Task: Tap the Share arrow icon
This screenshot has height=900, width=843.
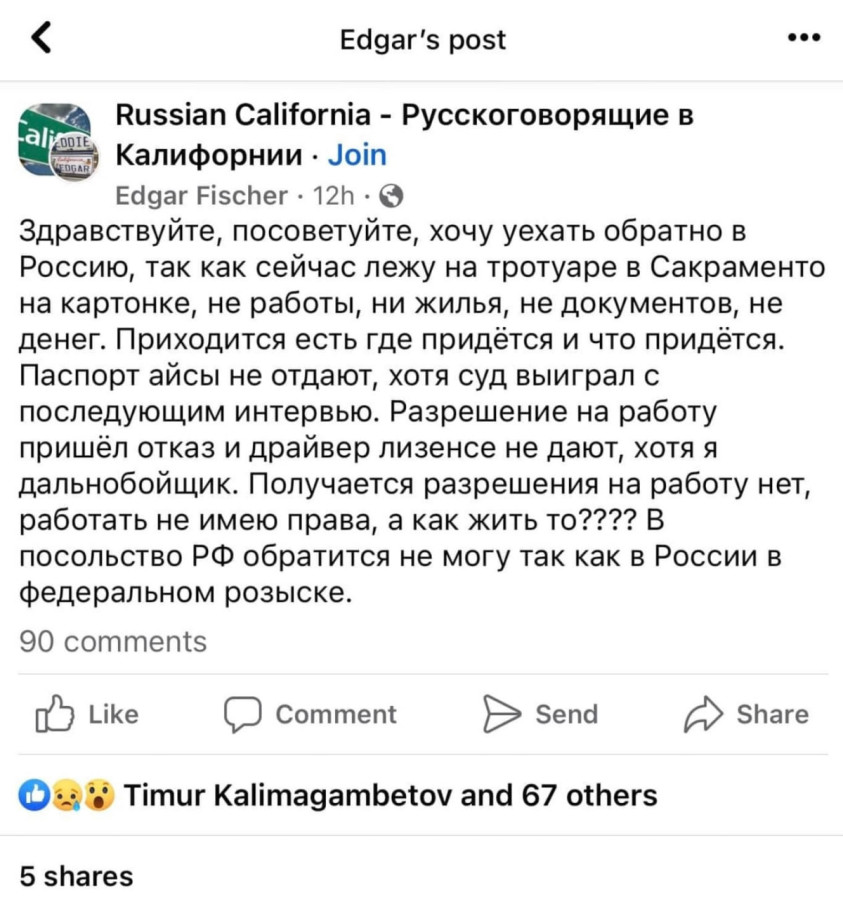Action: tap(703, 714)
